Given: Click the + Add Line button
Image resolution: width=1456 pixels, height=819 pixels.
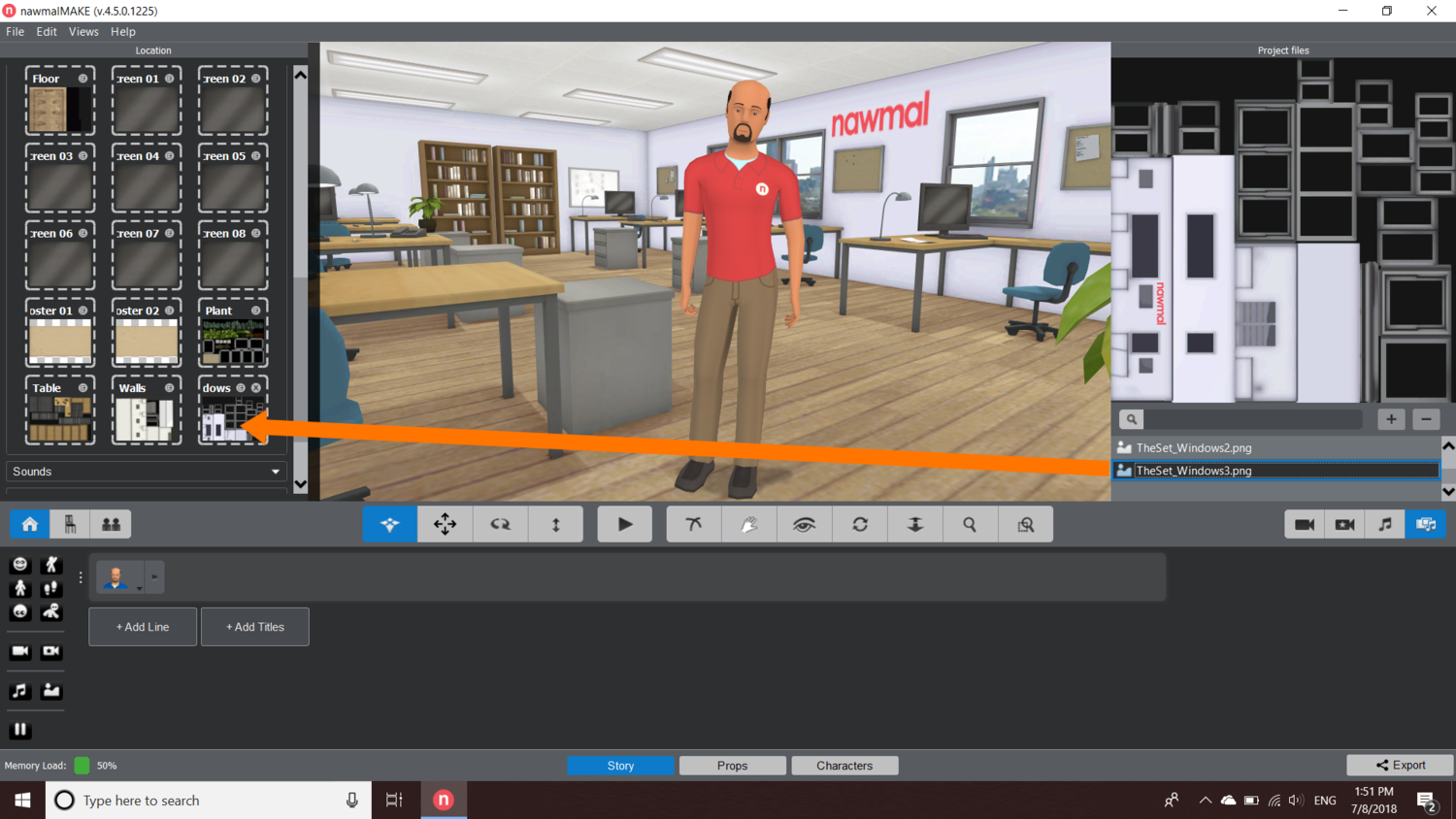Looking at the screenshot, I should point(143,627).
